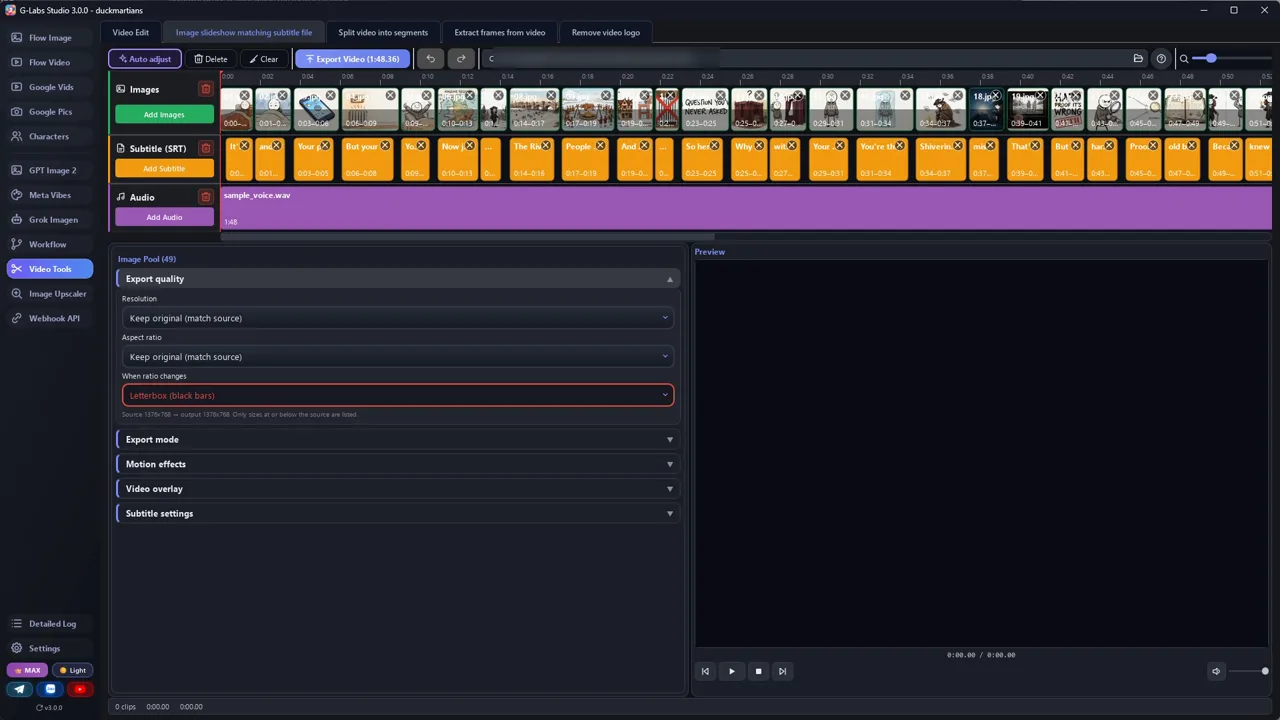Open the Detailed Log panel

point(49,624)
